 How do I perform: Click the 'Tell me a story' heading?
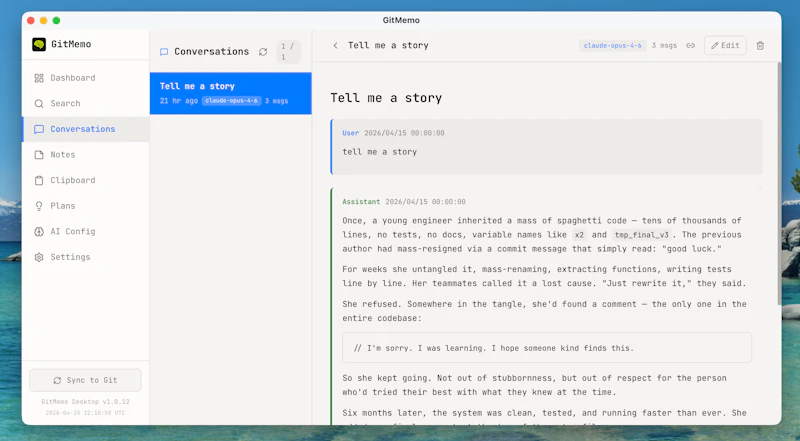click(386, 97)
